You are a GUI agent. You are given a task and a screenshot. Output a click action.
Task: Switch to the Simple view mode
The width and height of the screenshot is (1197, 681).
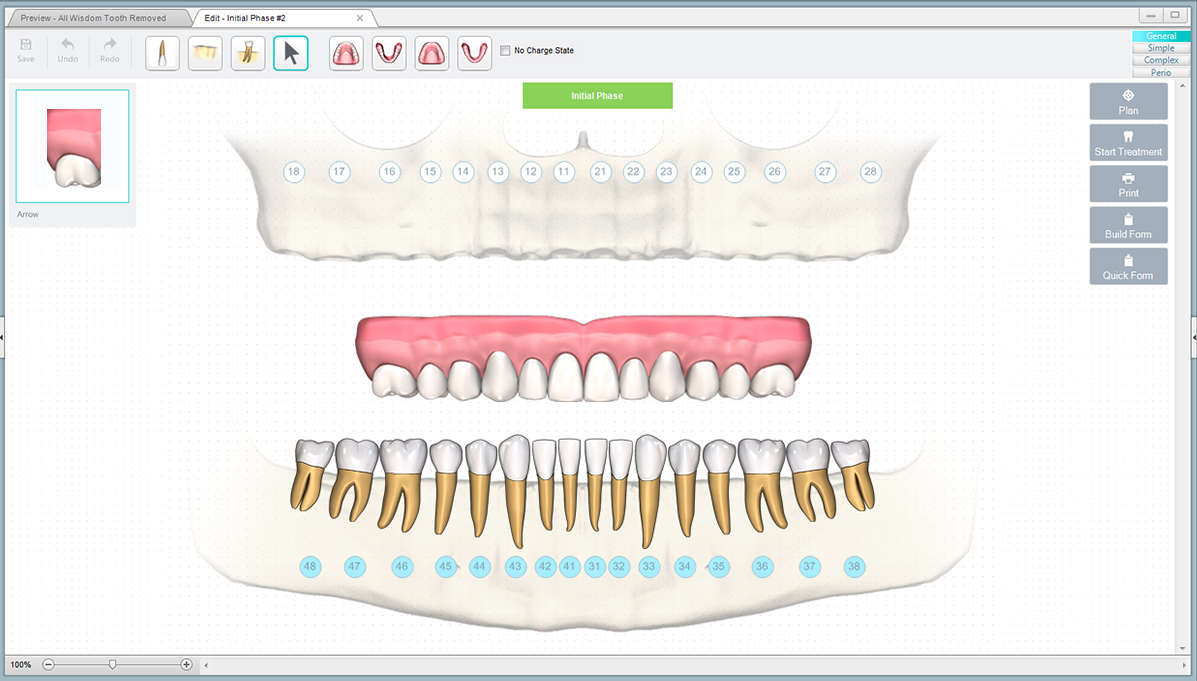[1160, 47]
